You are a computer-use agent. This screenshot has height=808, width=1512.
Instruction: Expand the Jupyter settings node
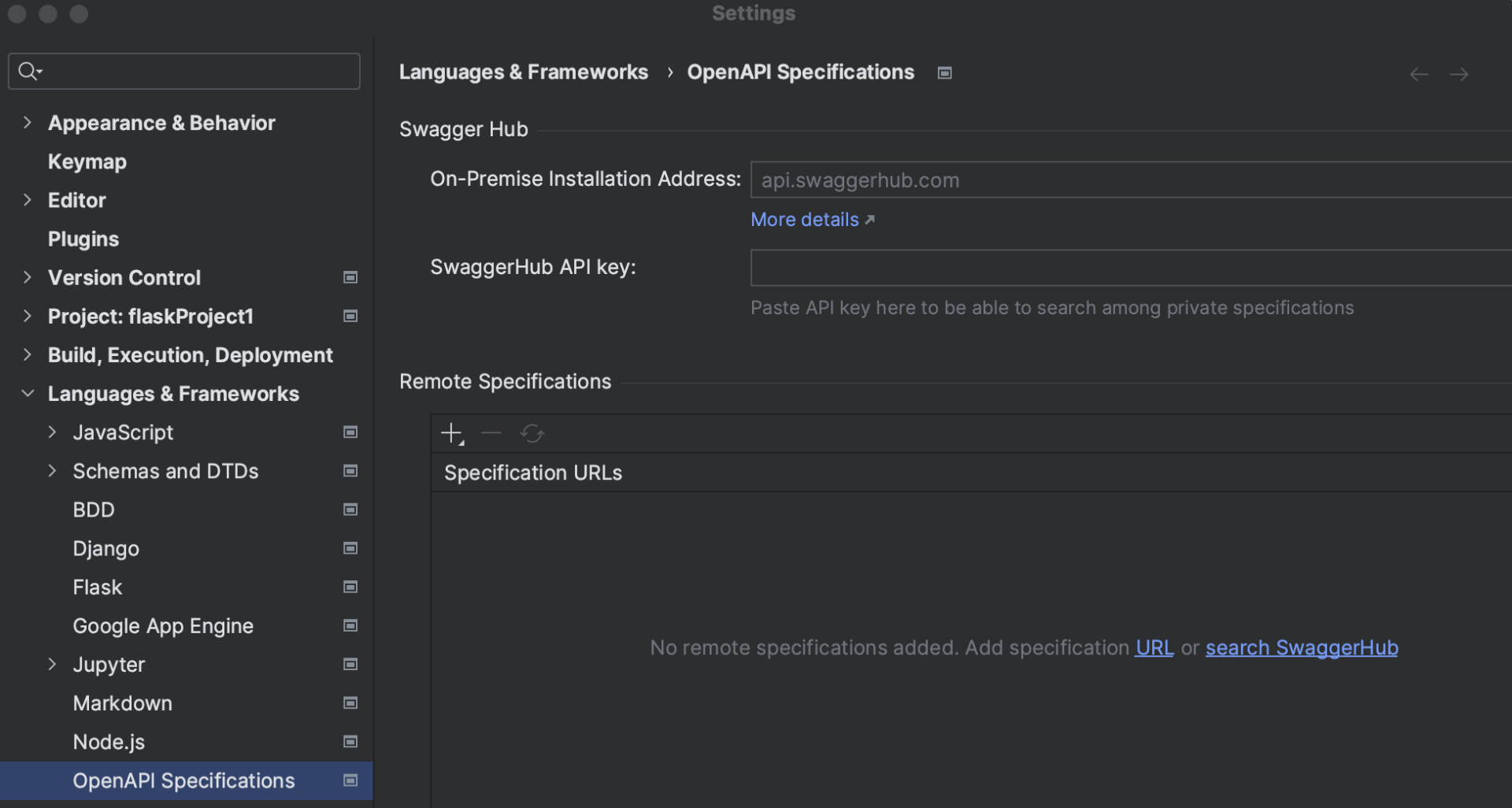pyautogui.click(x=53, y=664)
